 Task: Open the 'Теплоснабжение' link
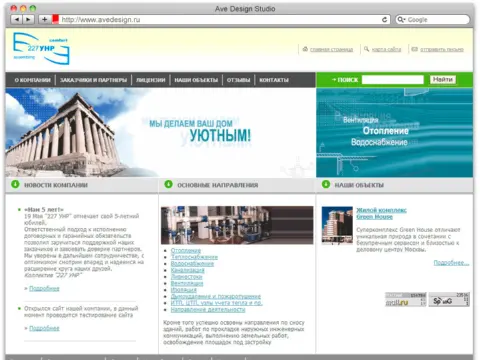pyautogui.click(x=194, y=257)
